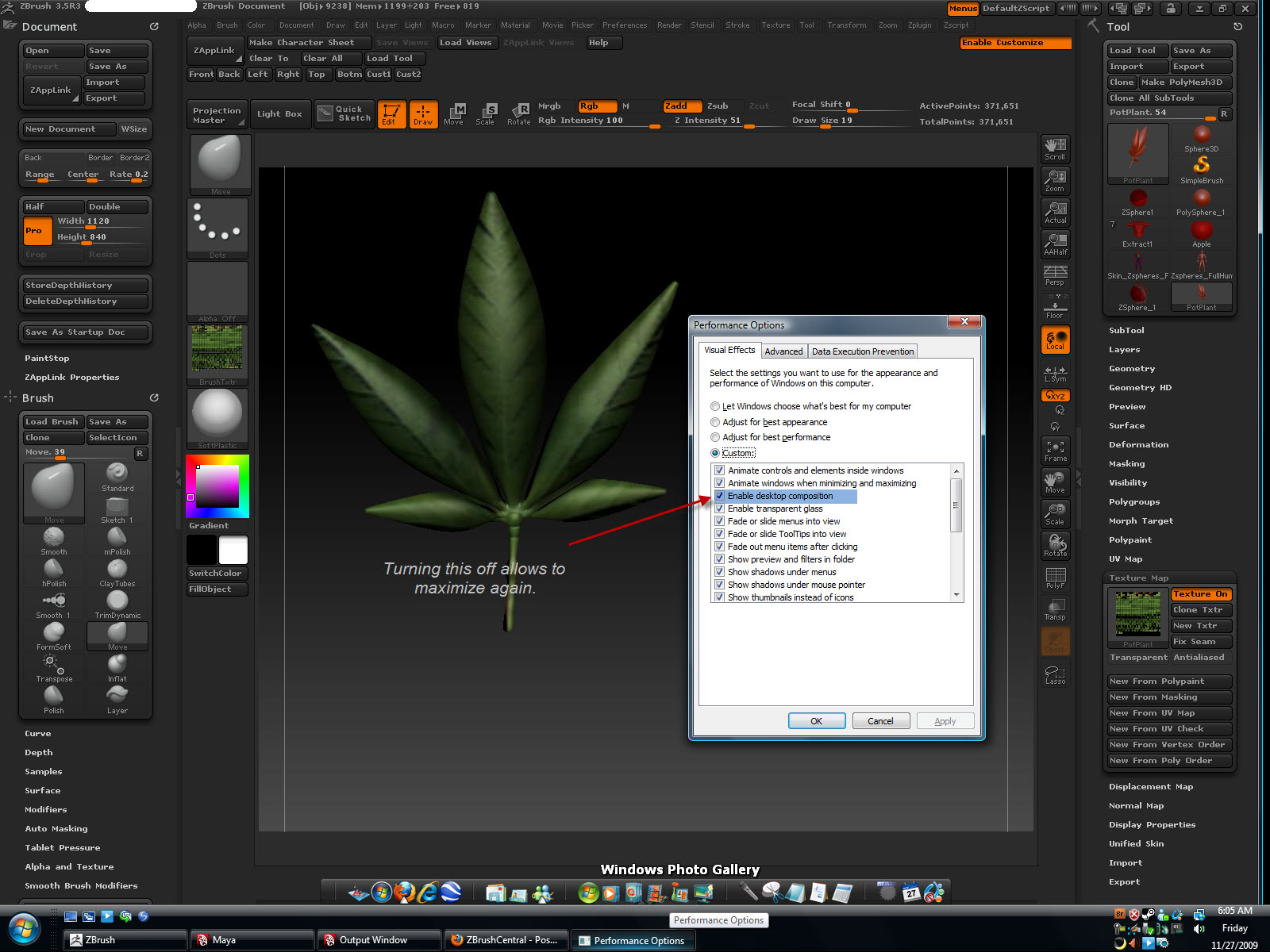The height and width of the screenshot is (952, 1270).
Task: Expand the Curve brush section
Action: [x=38, y=733]
